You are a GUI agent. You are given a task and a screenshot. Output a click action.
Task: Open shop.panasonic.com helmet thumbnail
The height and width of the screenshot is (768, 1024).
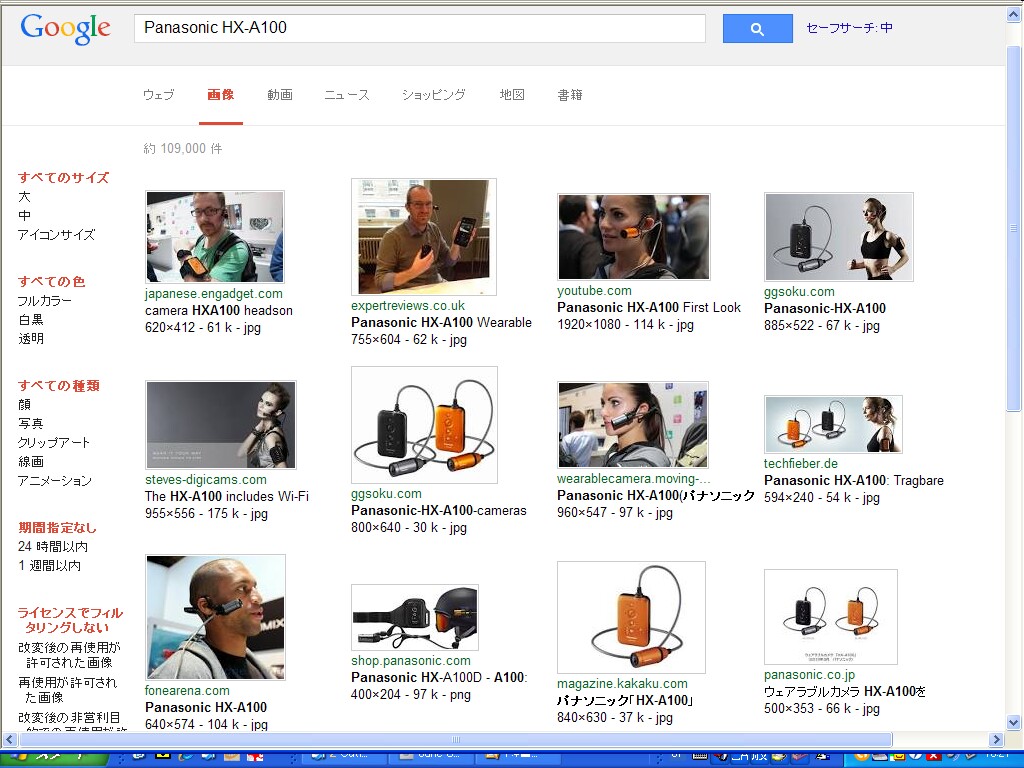point(415,617)
